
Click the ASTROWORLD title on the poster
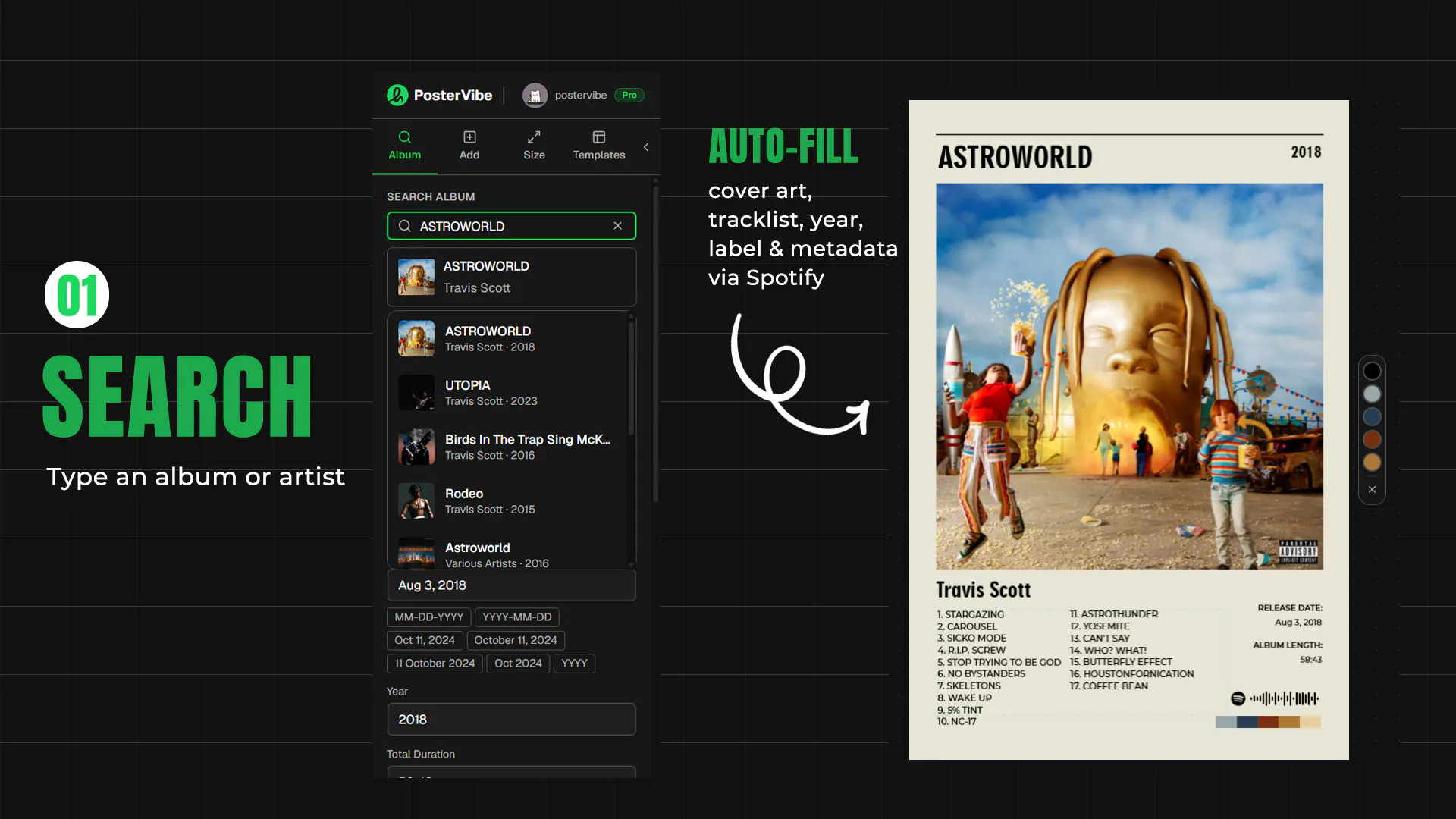1015,157
